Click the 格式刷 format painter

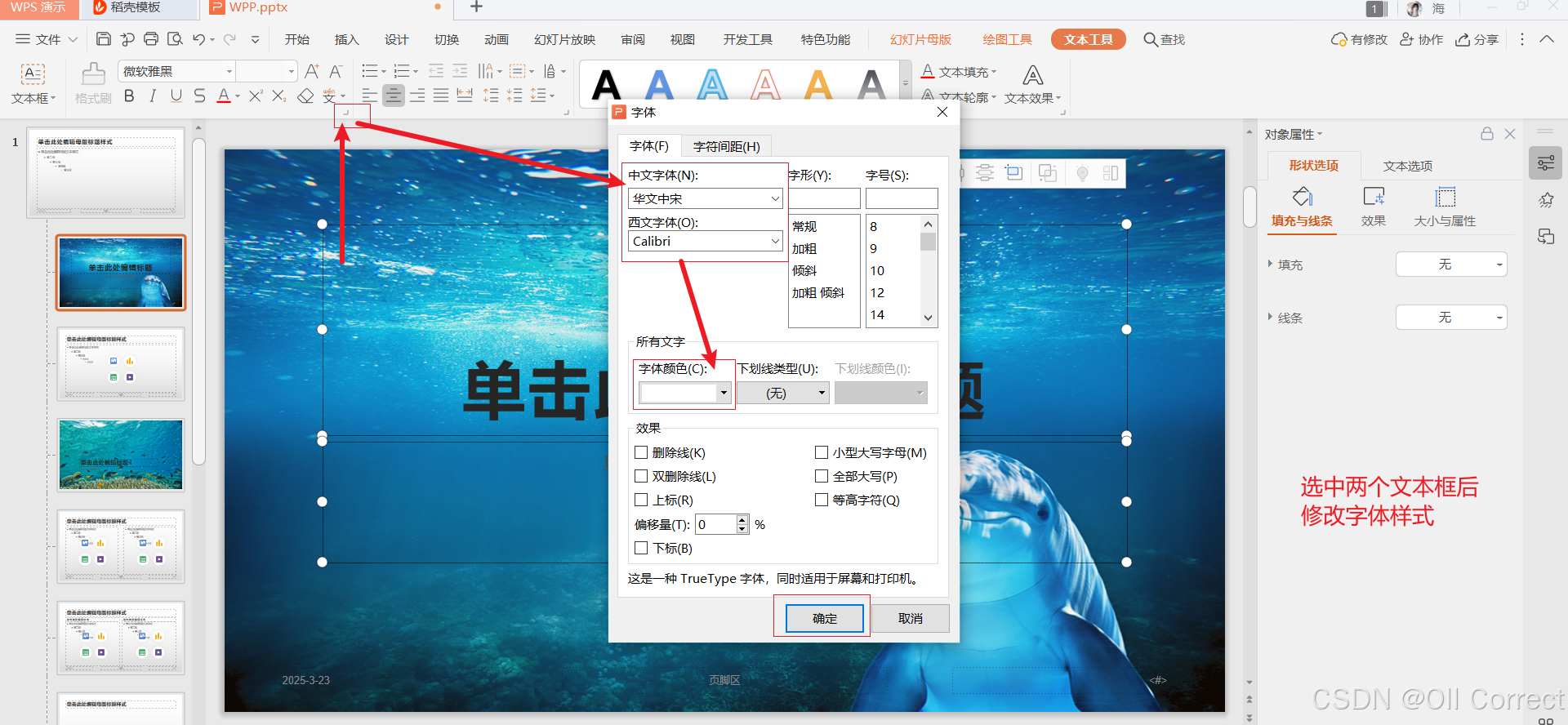click(x=93, y=83)
